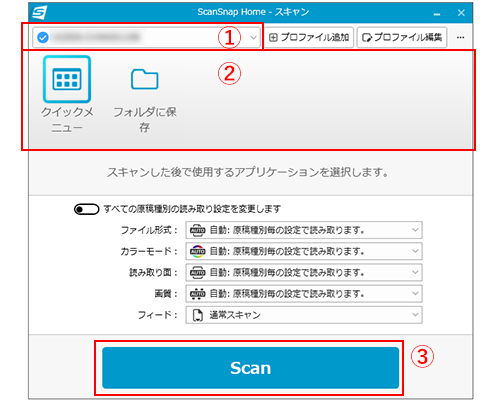Image resolution: width=500 pixels, height=400 pixels.
Task: Click the AUTO icon in ファイル形式 field
Action: [197, 230]
